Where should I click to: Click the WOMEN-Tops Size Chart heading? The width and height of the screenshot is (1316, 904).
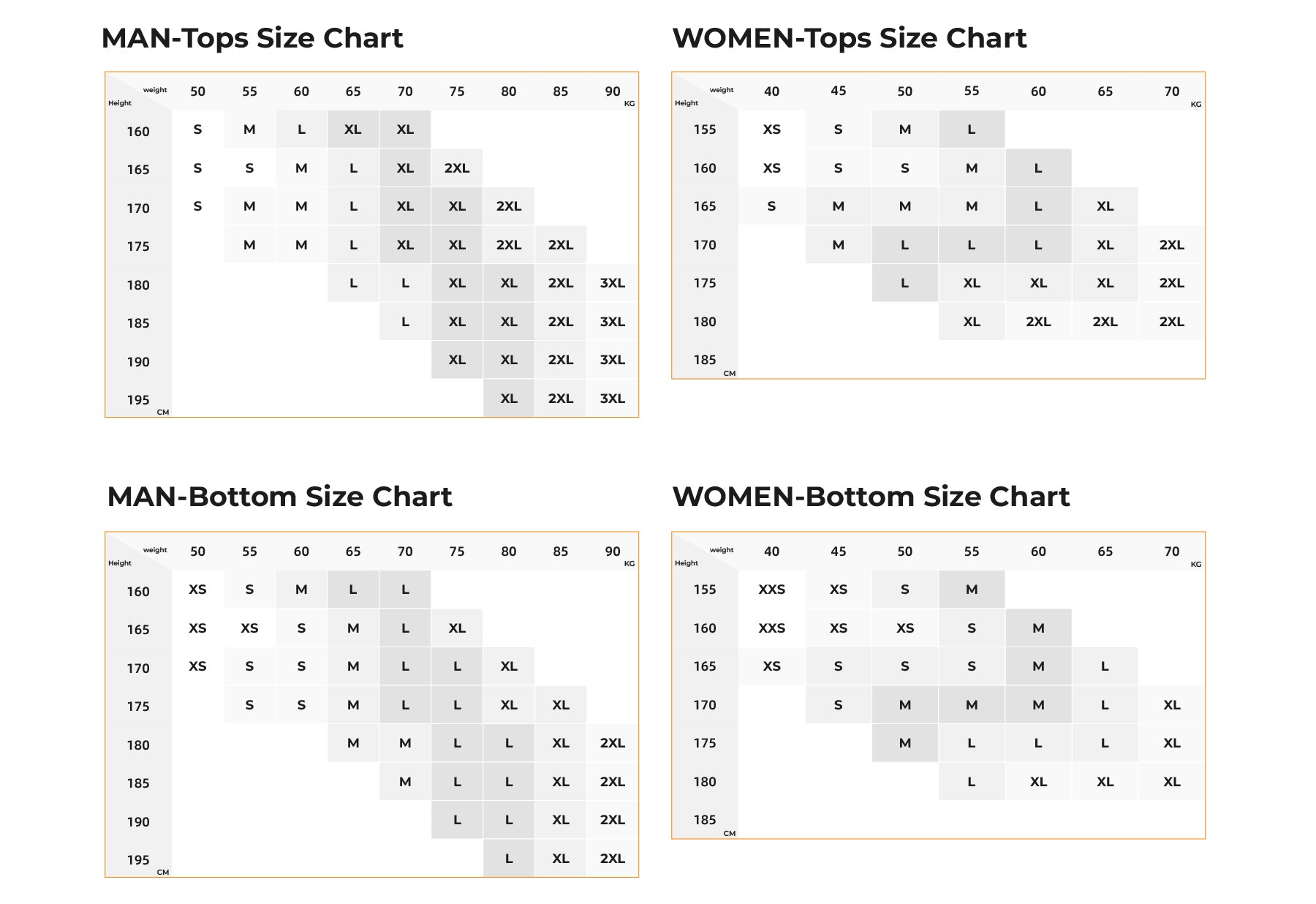click(849, 38)
